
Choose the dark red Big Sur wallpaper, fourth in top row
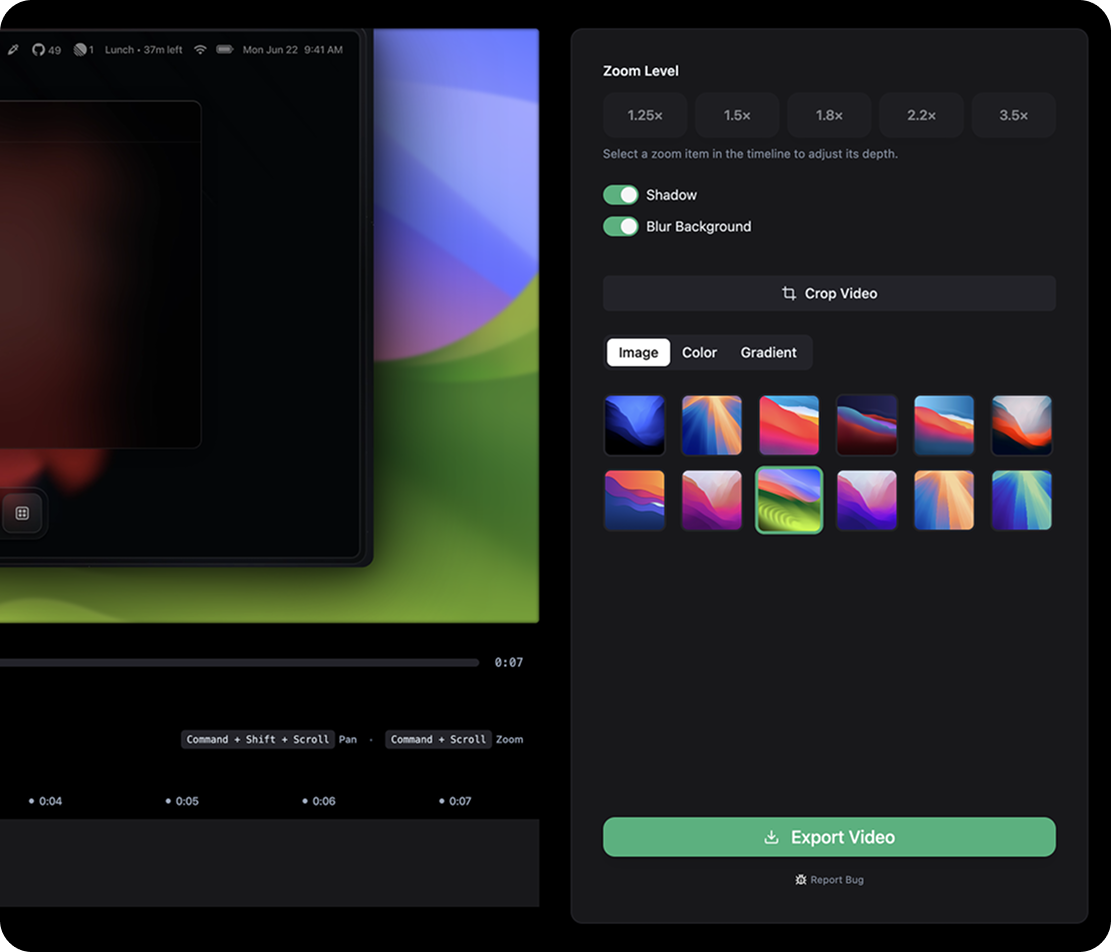coord(867,425)
